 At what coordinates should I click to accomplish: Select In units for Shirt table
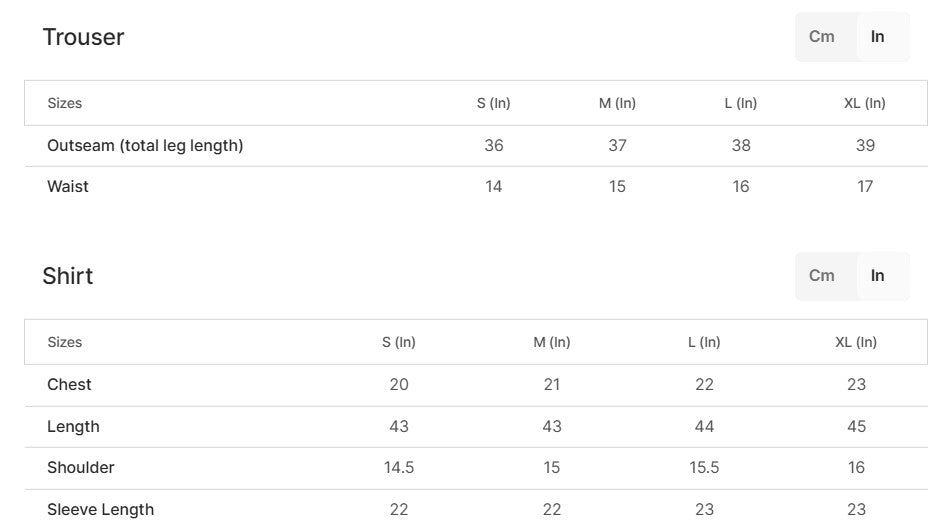click(x=877, y=276)
